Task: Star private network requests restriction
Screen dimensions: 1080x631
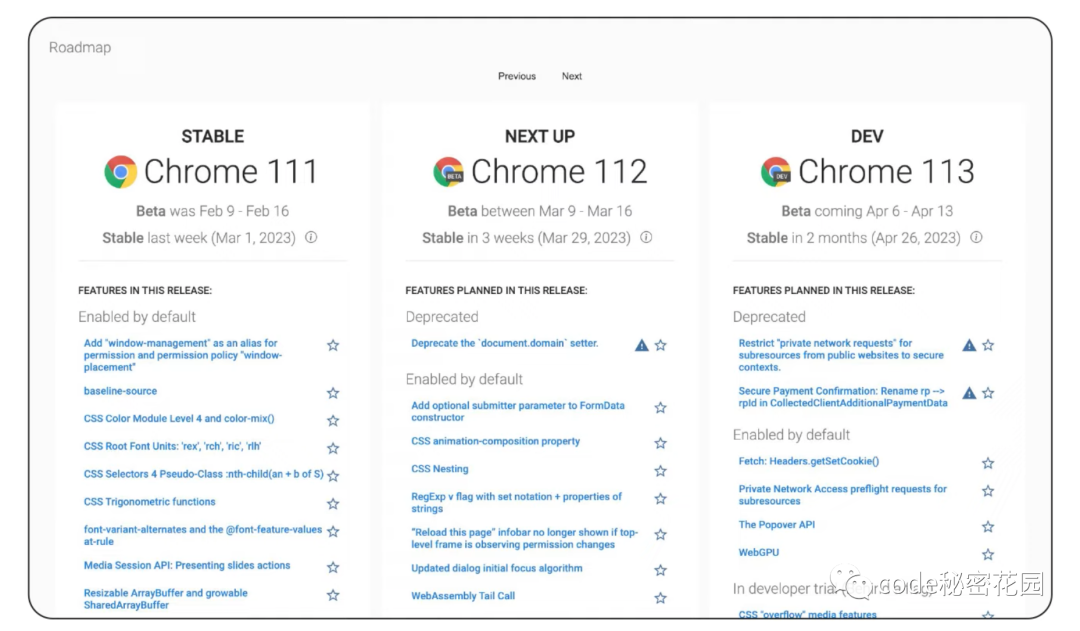Action: tap(988, 345)
